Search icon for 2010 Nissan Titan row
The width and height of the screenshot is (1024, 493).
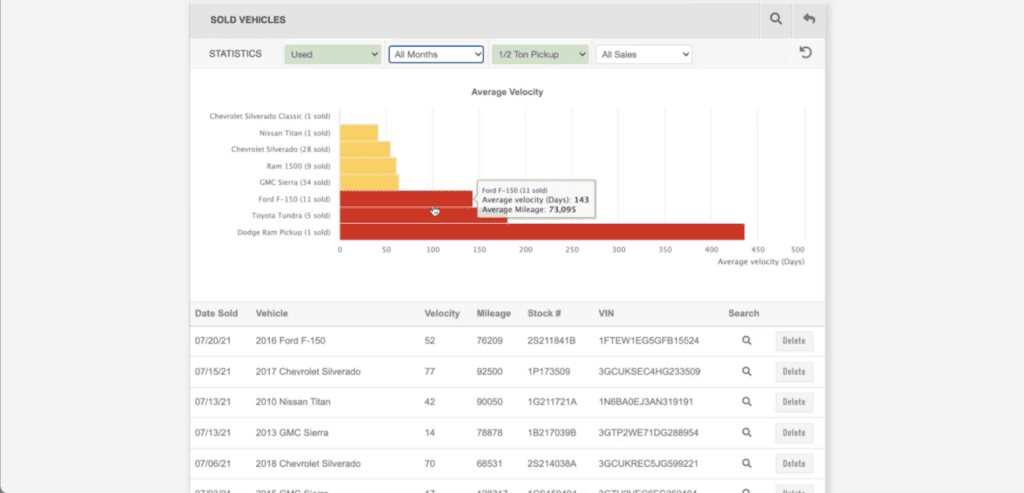(746, 402)
